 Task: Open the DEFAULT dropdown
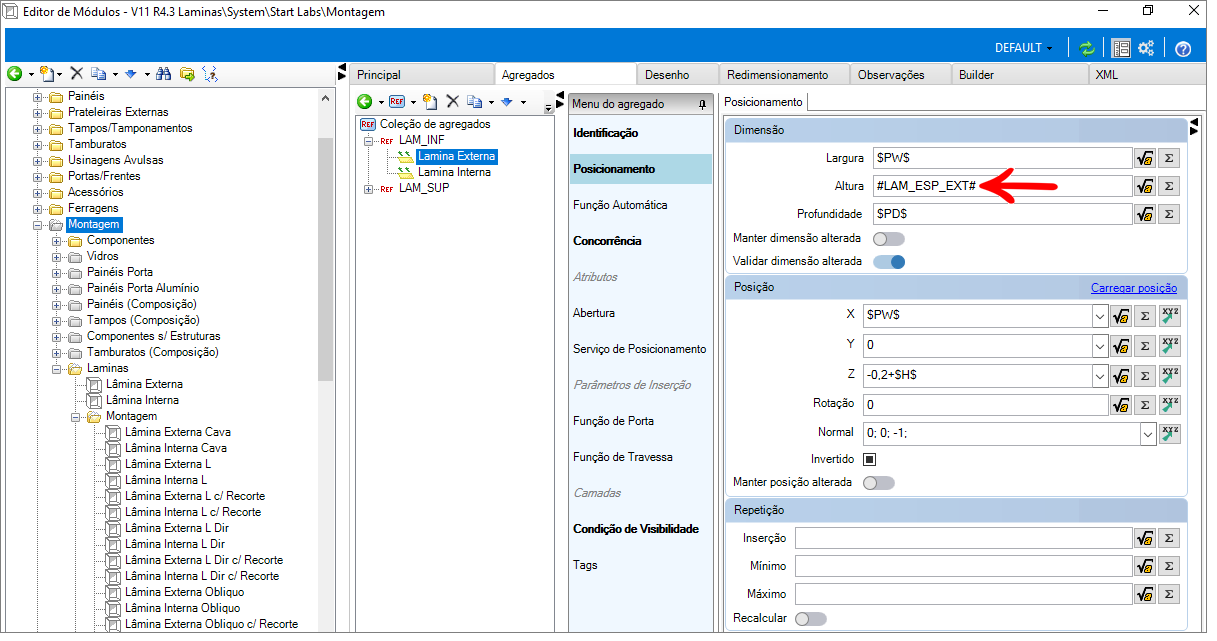pyautogui.click(x=1023, y=48)
